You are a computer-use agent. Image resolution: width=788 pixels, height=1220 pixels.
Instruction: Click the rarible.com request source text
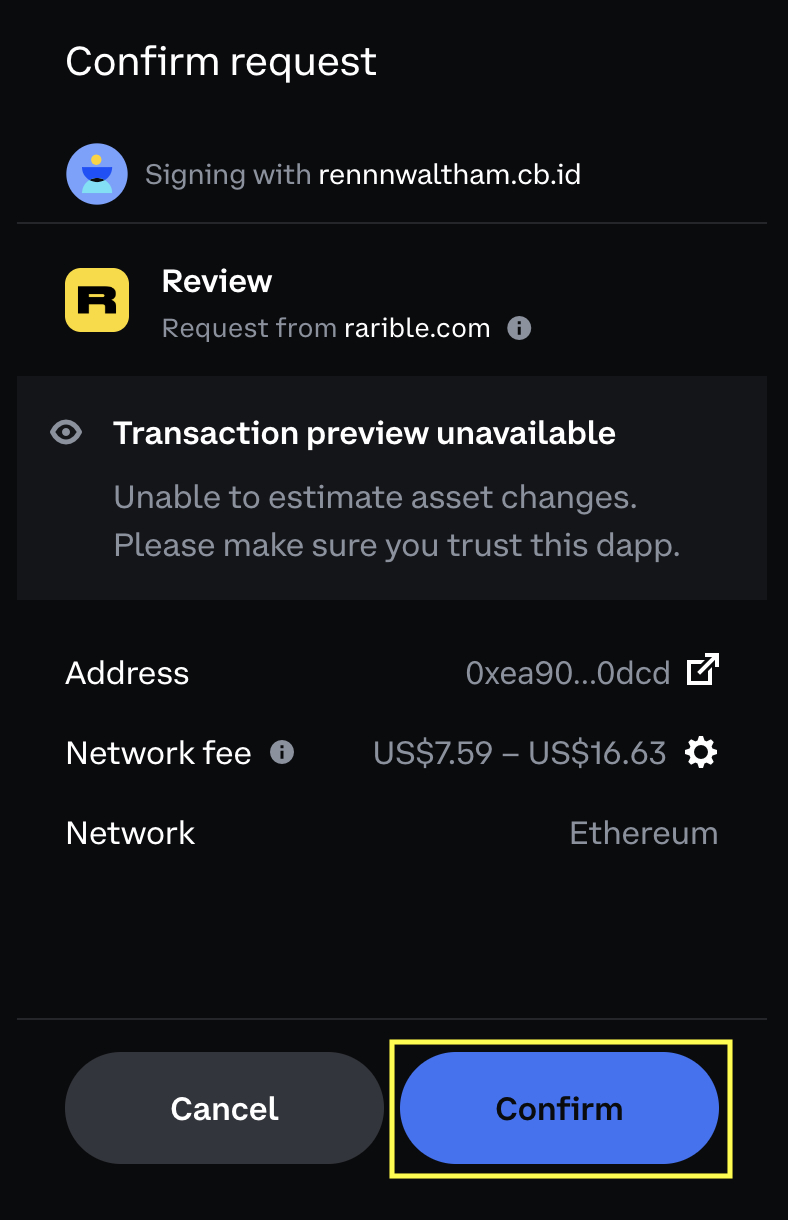417,328
